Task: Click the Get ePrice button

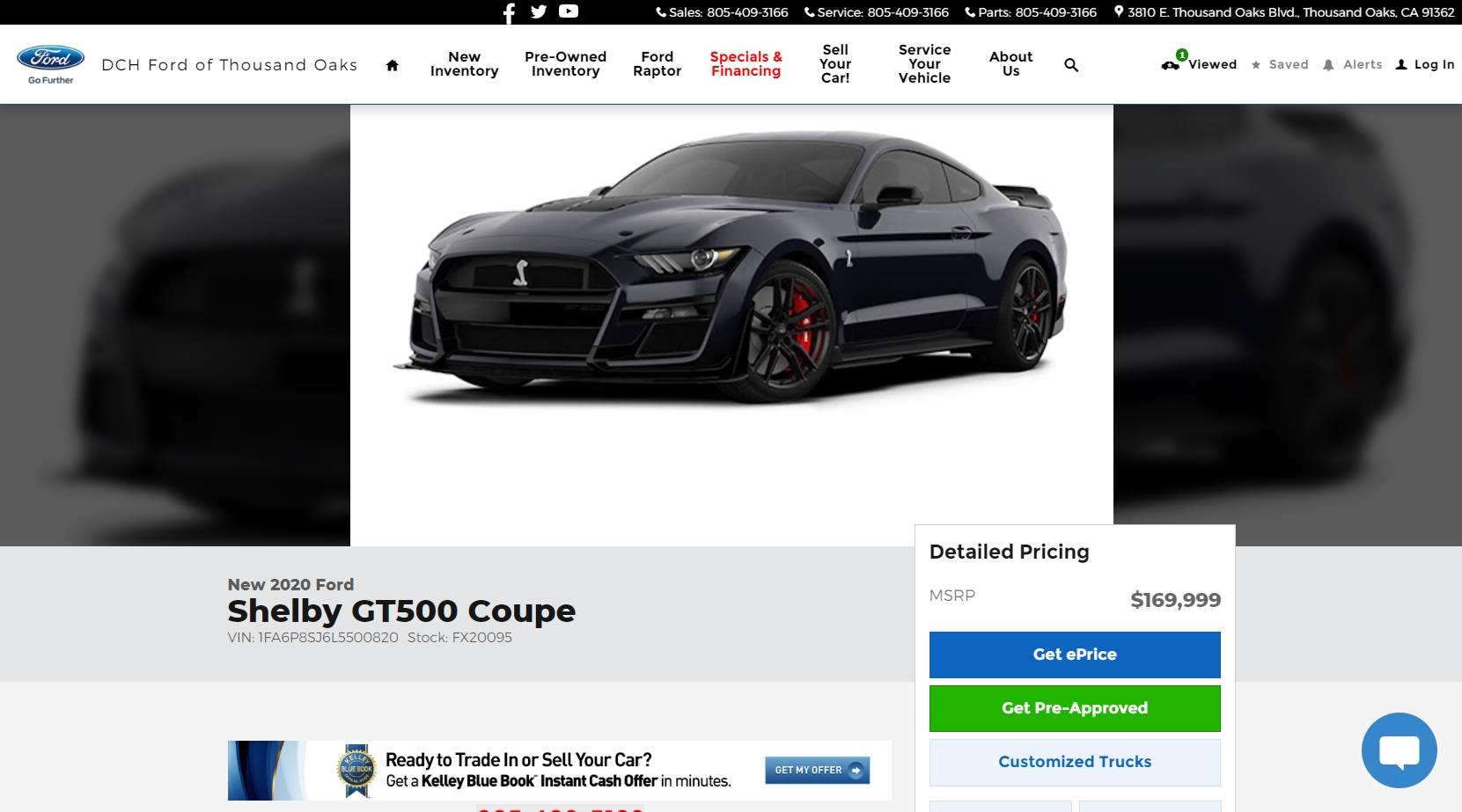Action: point(1075,655)
